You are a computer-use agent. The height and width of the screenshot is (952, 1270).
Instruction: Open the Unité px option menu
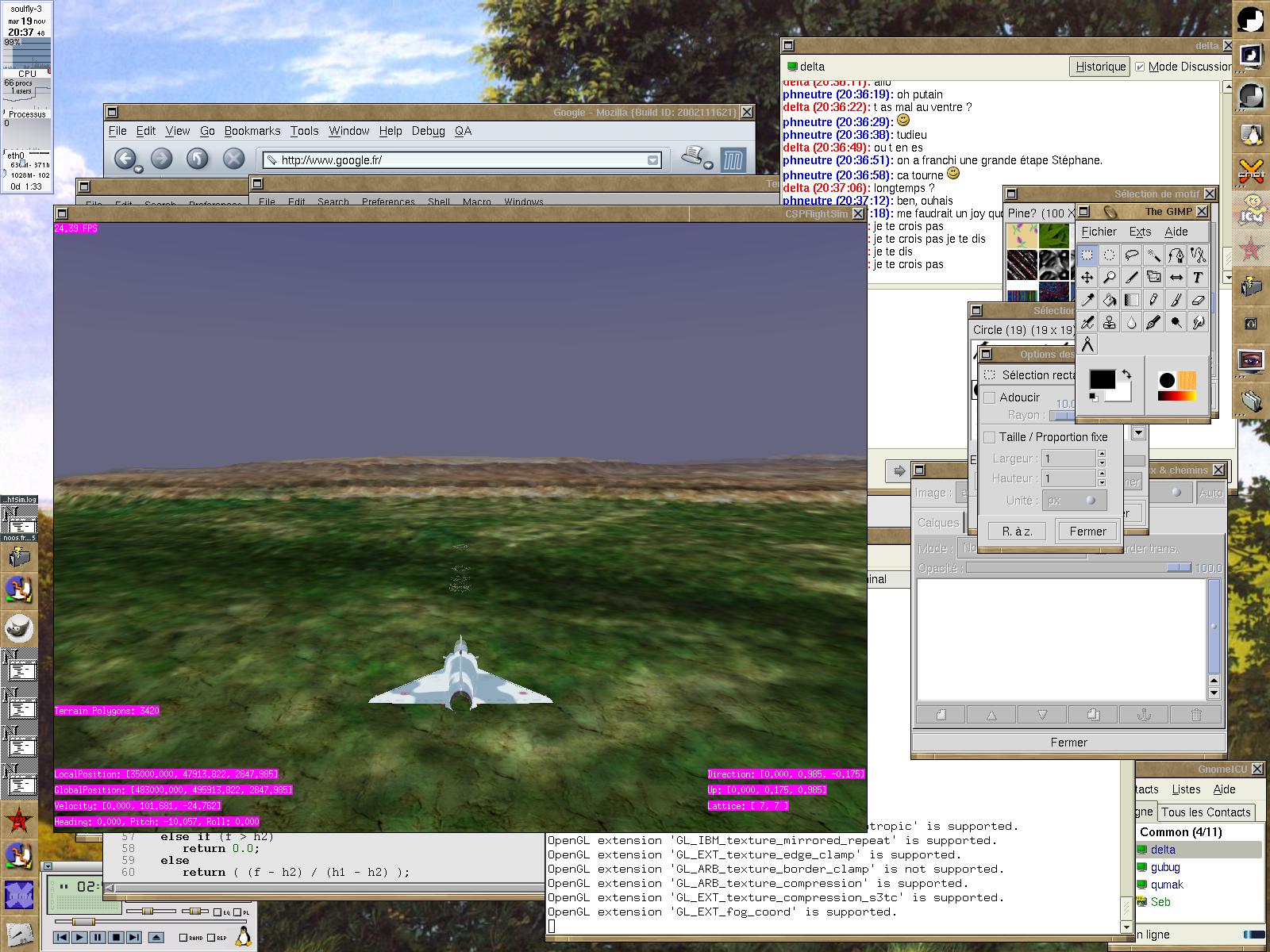[x=1074, y=501]
